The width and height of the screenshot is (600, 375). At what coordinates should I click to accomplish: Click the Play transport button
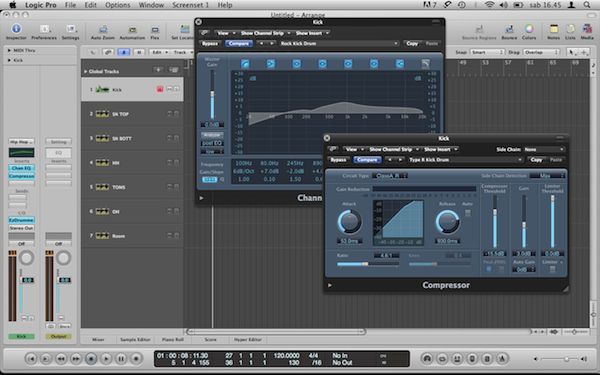106,359
